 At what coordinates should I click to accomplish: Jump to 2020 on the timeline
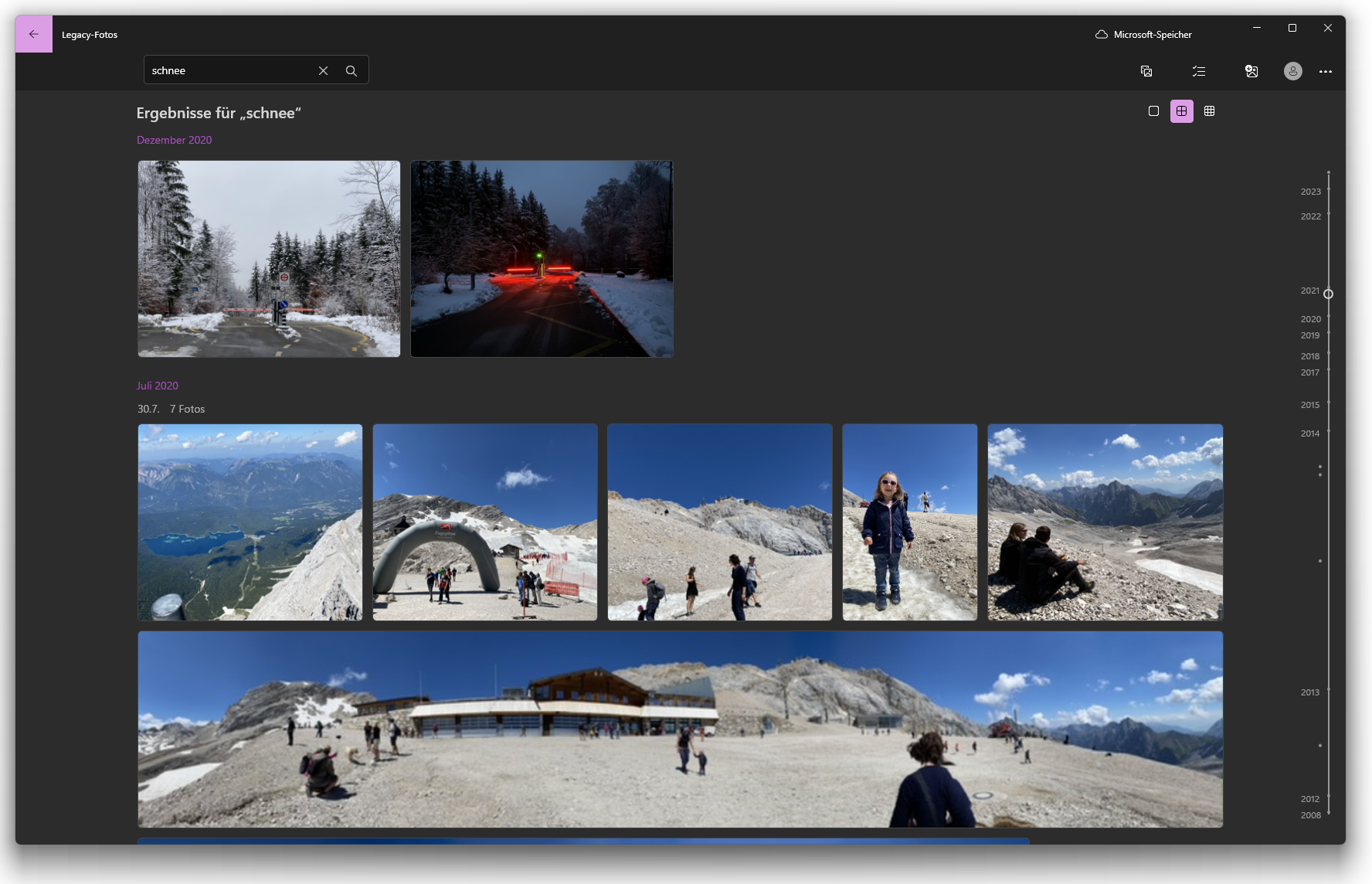click(1310, 319)
